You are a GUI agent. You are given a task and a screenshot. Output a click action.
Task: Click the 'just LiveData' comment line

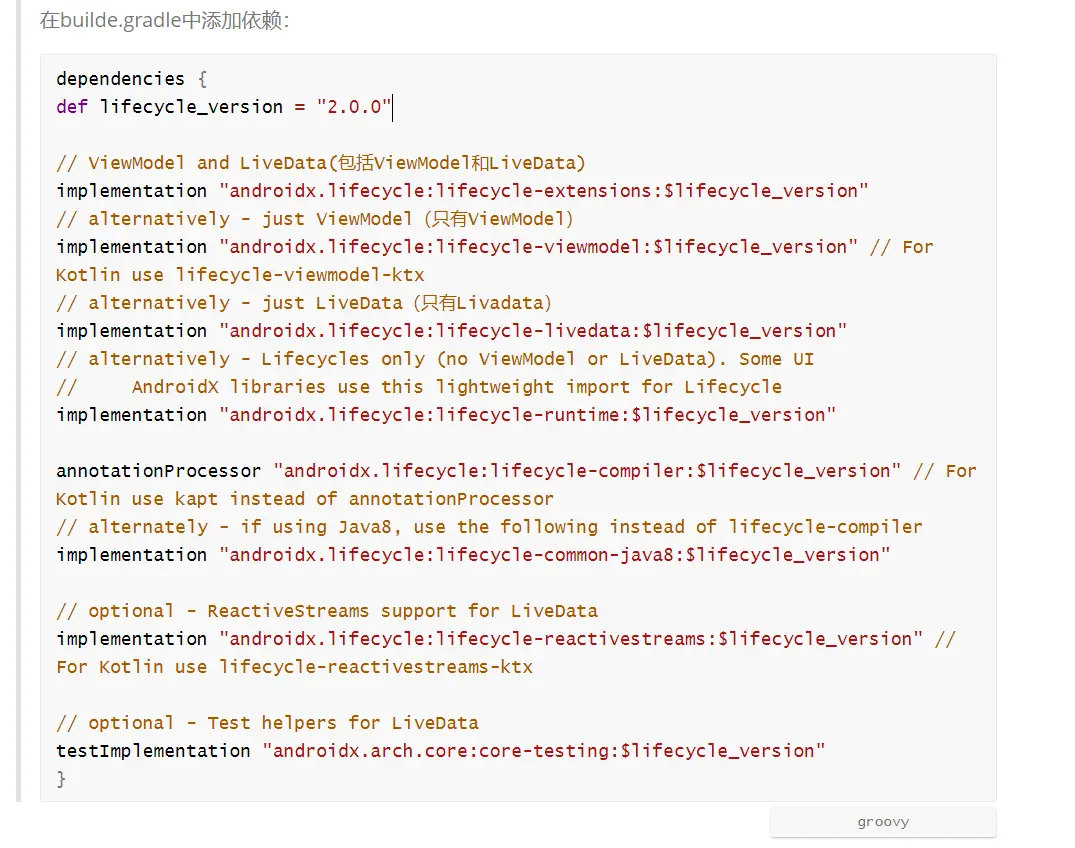coord(304,303)
